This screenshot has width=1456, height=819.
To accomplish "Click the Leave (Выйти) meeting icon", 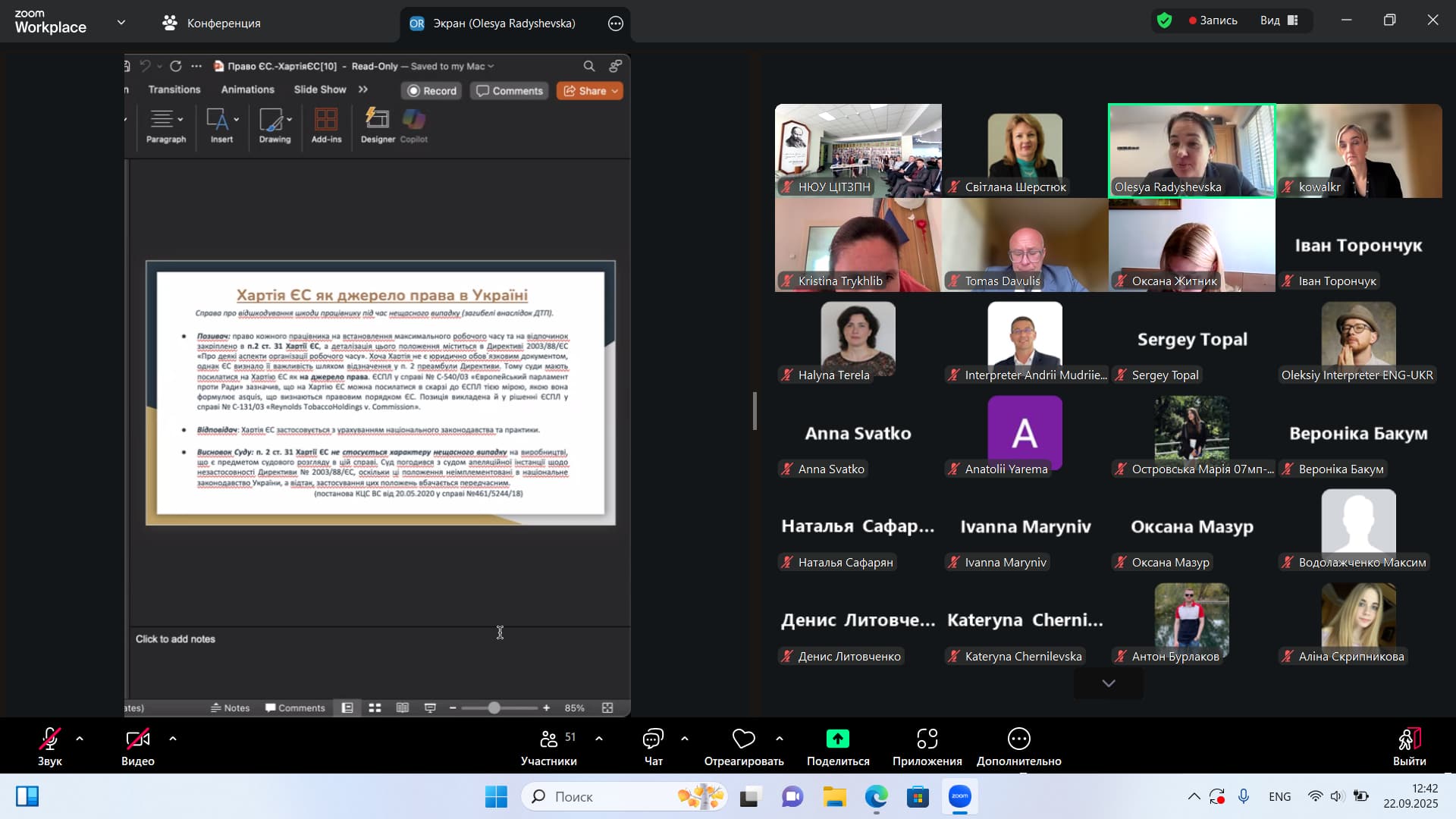I will coord(1409,739).
